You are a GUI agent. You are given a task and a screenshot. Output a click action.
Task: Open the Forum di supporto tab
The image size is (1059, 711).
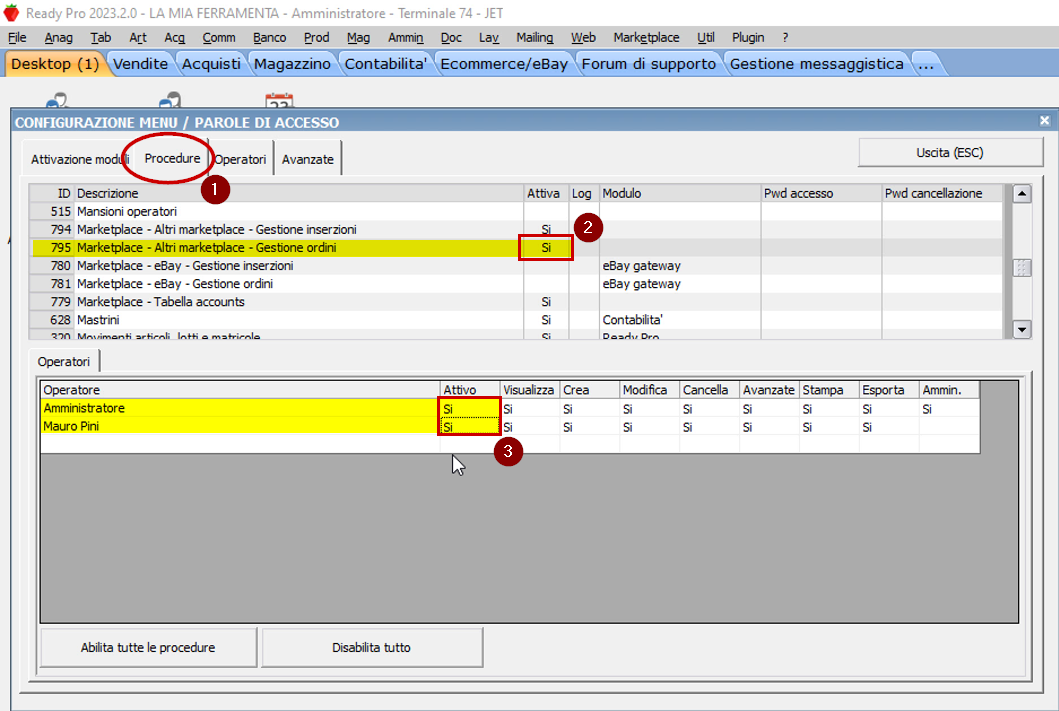pos(648,64)
